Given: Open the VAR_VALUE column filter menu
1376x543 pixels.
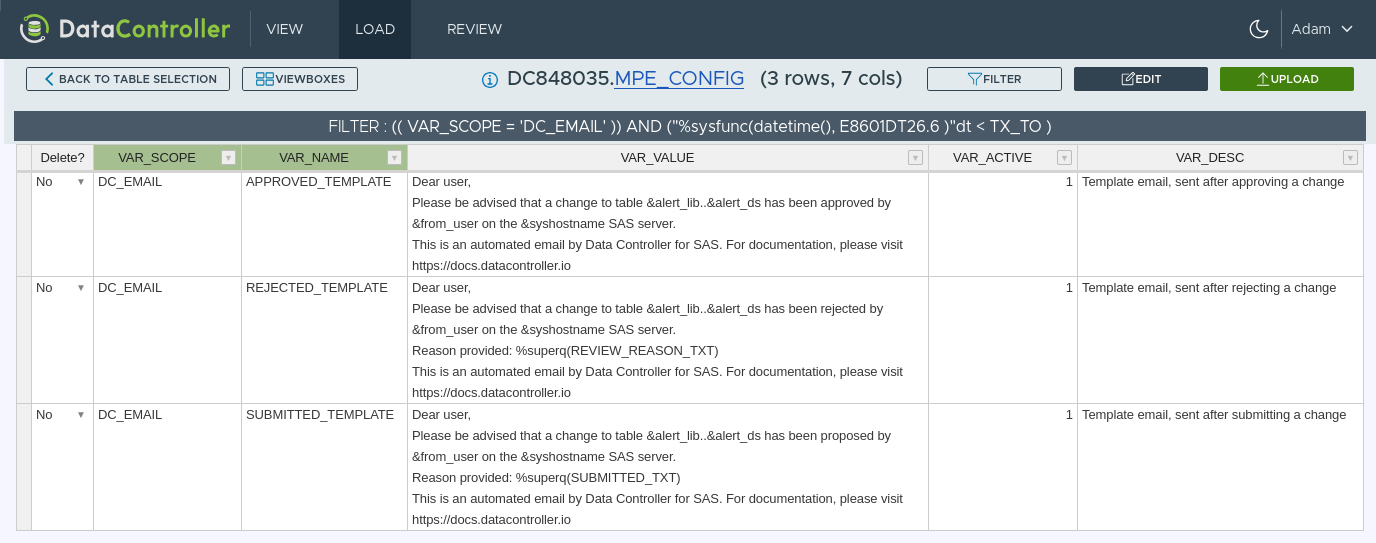Looking at the screenshot, I should [x=914, y=158].
